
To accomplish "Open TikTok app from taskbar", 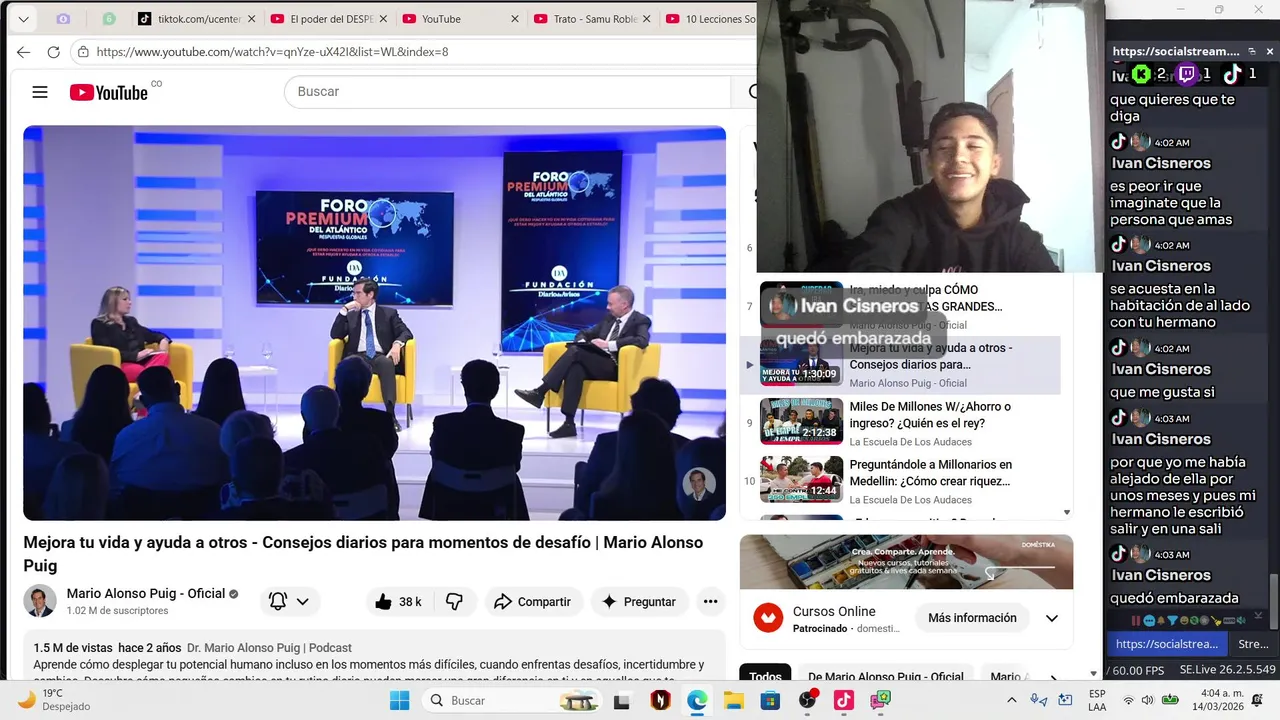I will coord(844,701).
